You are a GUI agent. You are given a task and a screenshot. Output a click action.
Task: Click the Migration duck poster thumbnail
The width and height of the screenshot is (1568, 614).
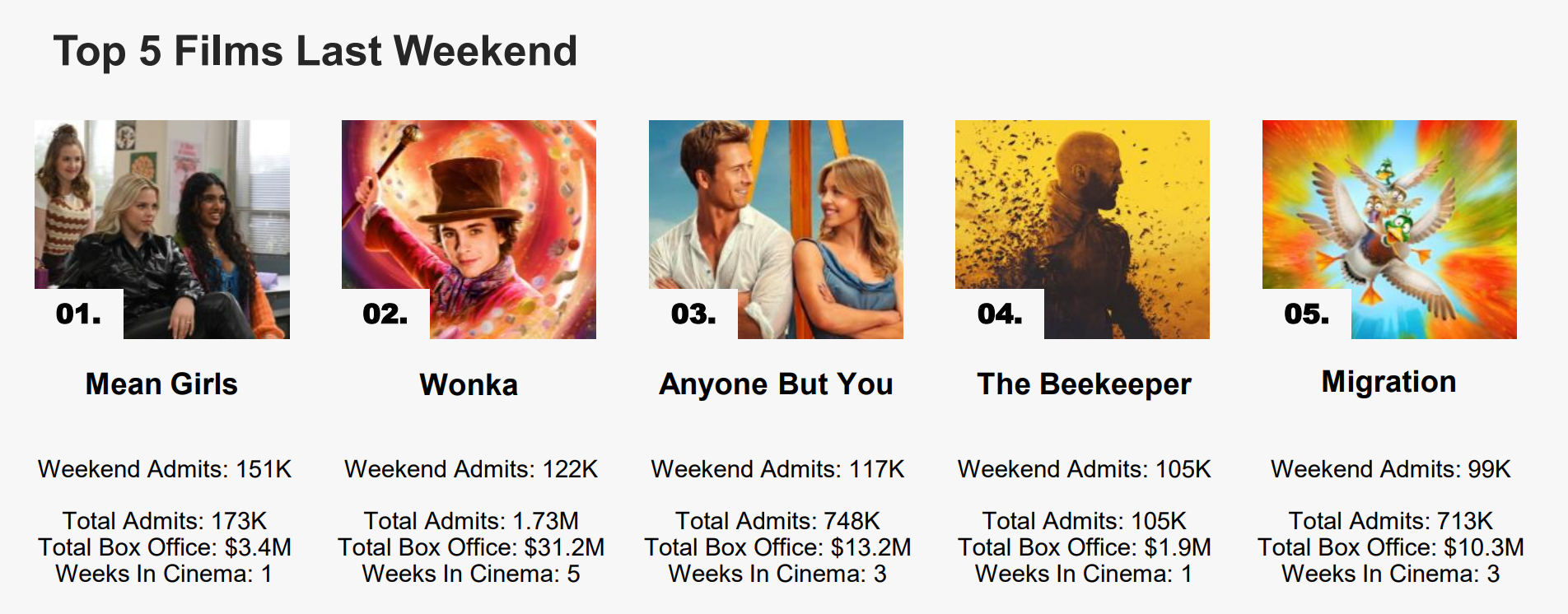click(x=1389, y=230)
